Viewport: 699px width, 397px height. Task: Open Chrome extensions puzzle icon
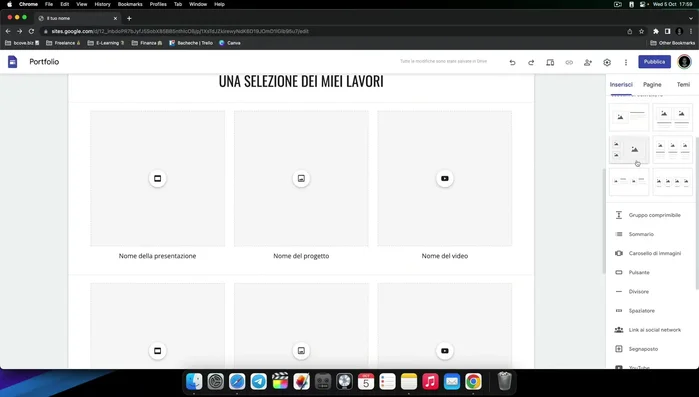[x=656, y=31]
